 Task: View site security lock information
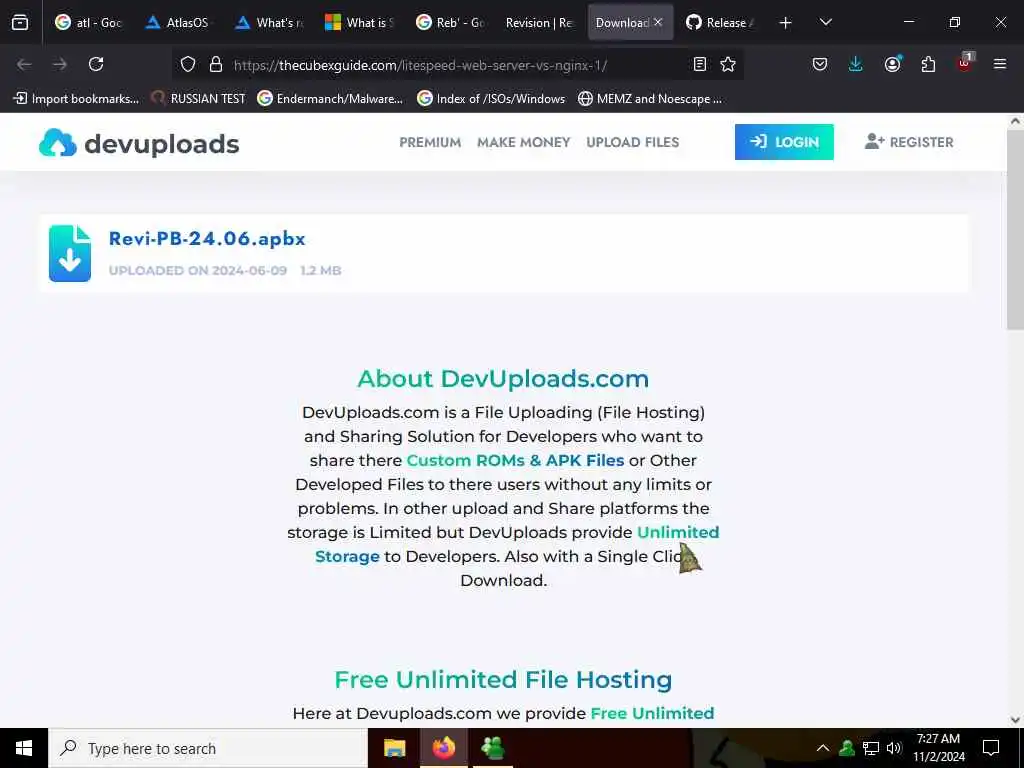coord(216,64)
